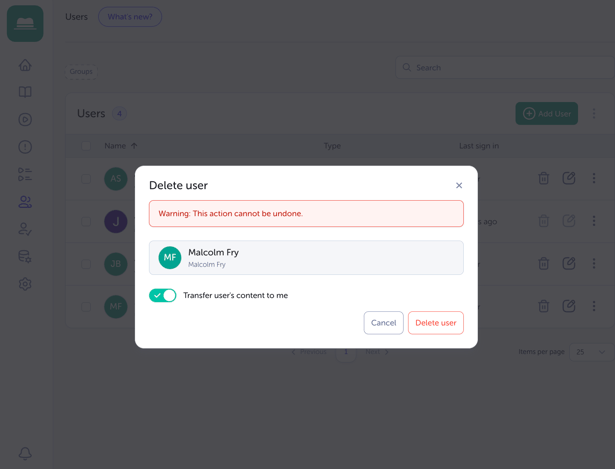Image resolution: width=615 pixels, height=469 pixels.
Task: Click the J avatar in the users table
Action: (x=116, y=222)
